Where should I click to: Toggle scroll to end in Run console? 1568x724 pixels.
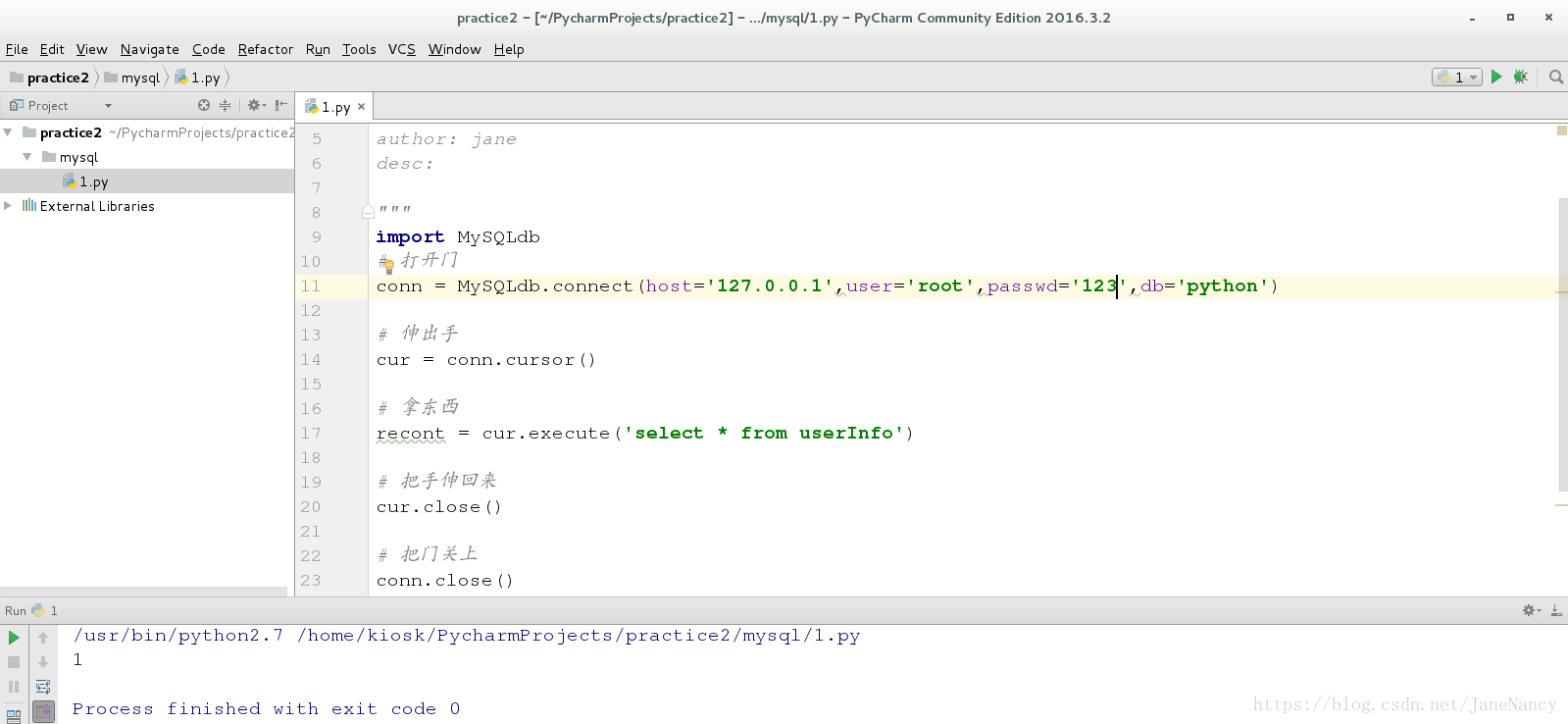coord(43,711)
